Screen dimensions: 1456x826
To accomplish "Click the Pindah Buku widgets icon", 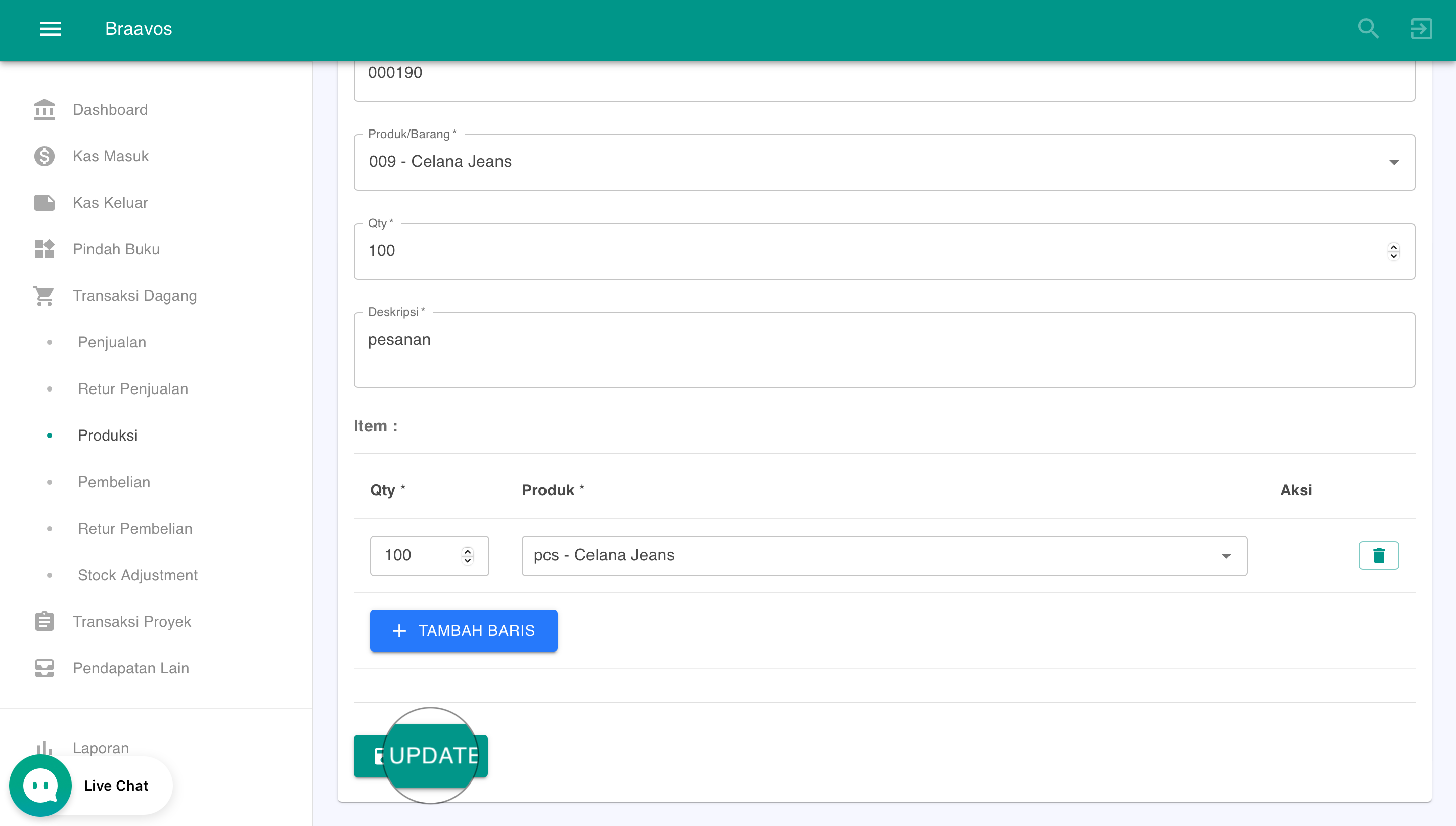I will coord(44,249).
